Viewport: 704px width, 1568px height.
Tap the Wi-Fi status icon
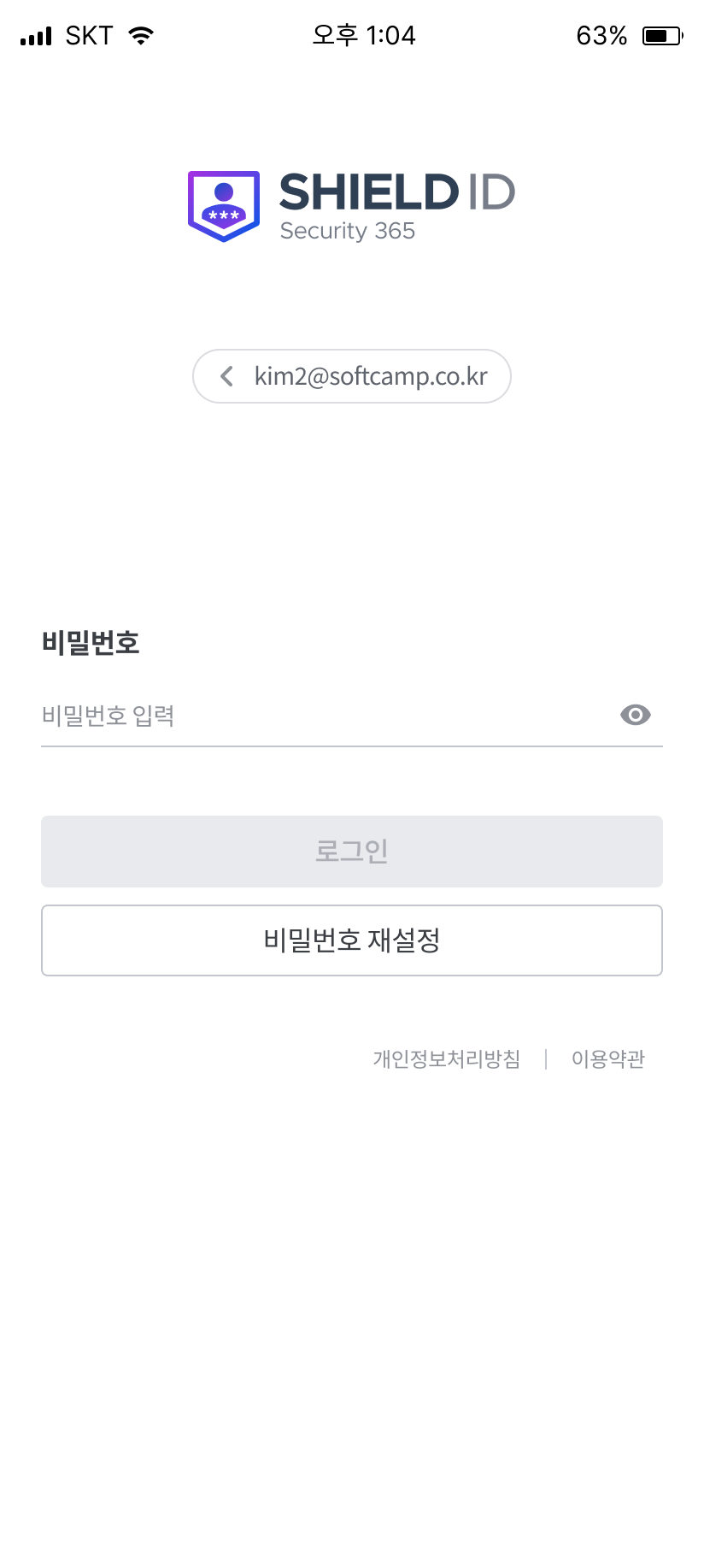pos(141,36)
